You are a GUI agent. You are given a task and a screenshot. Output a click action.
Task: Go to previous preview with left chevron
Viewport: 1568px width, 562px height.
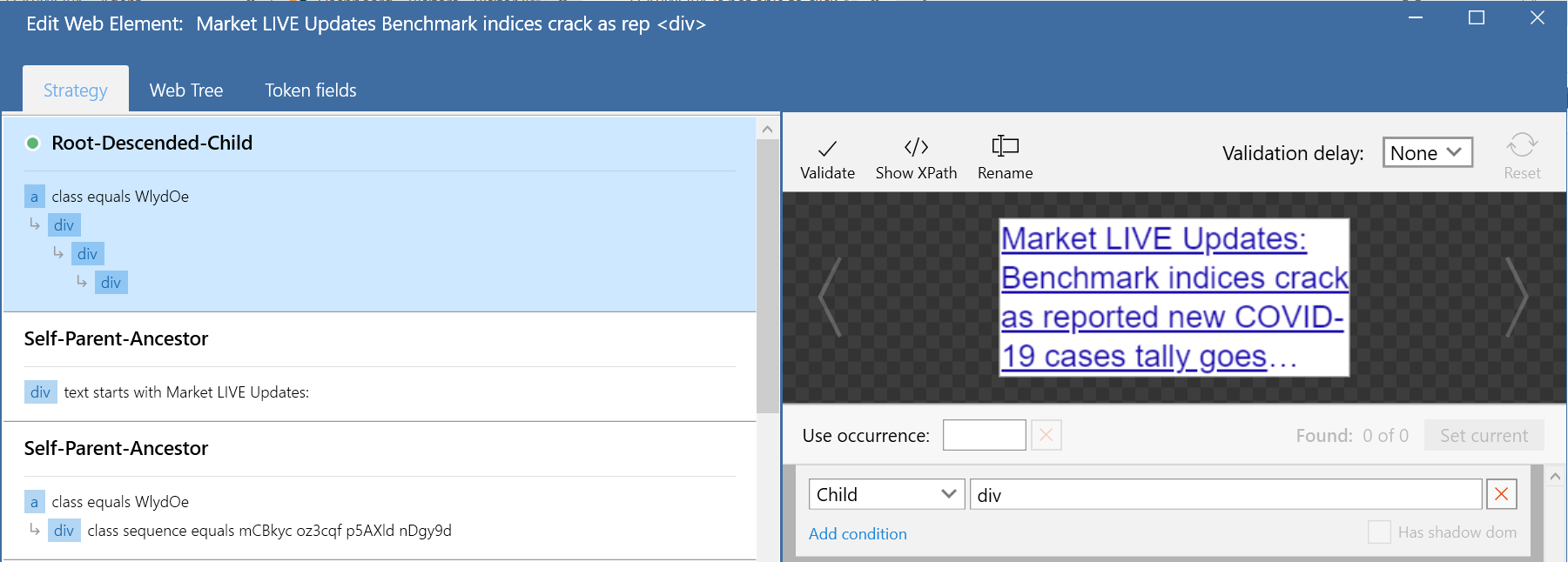[830, 298]
